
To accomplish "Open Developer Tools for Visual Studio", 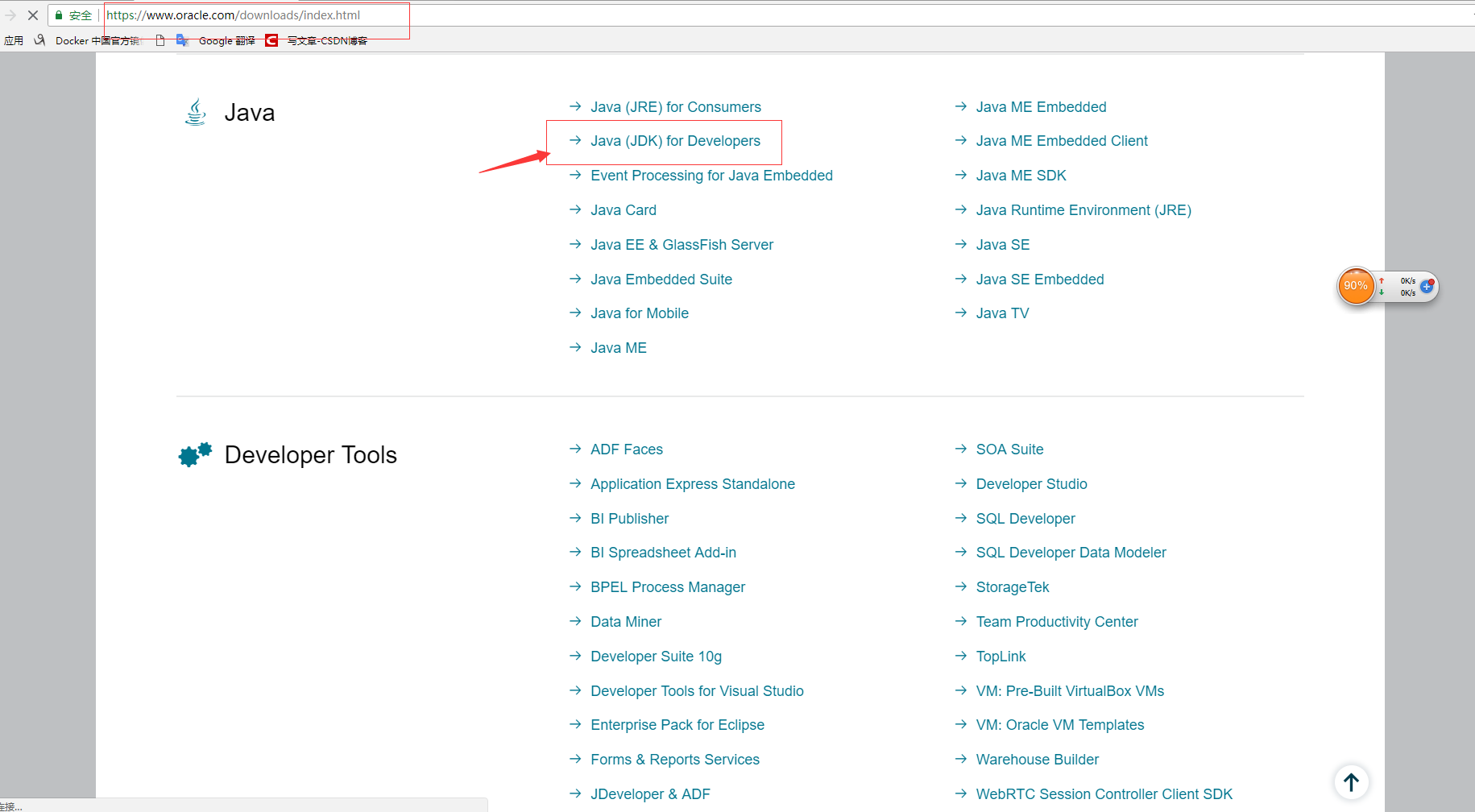I will point(697,691).
